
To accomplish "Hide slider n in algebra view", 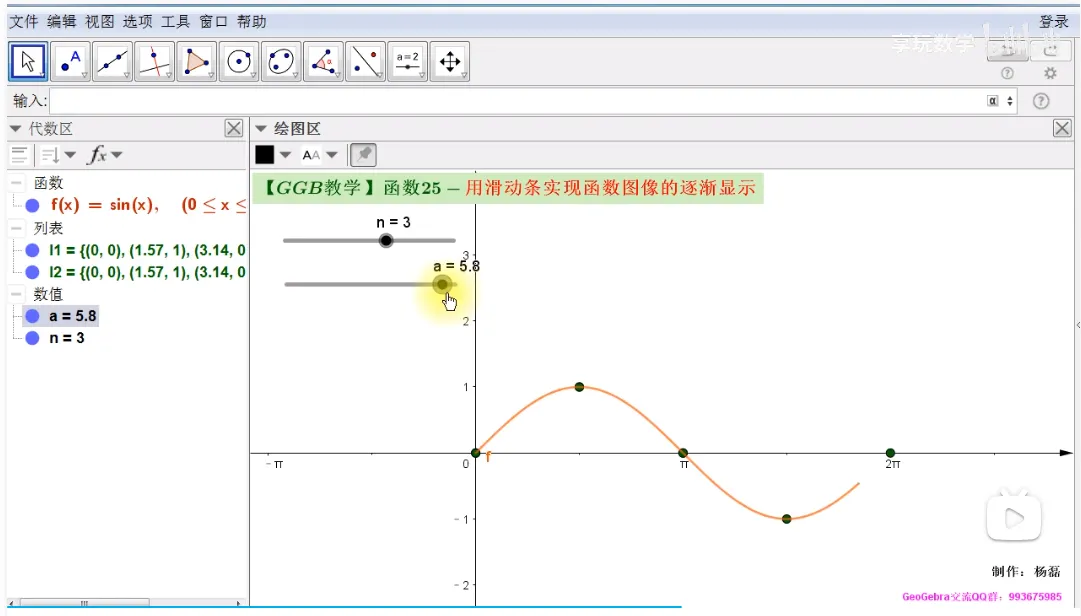I will (x=32, y=338).
